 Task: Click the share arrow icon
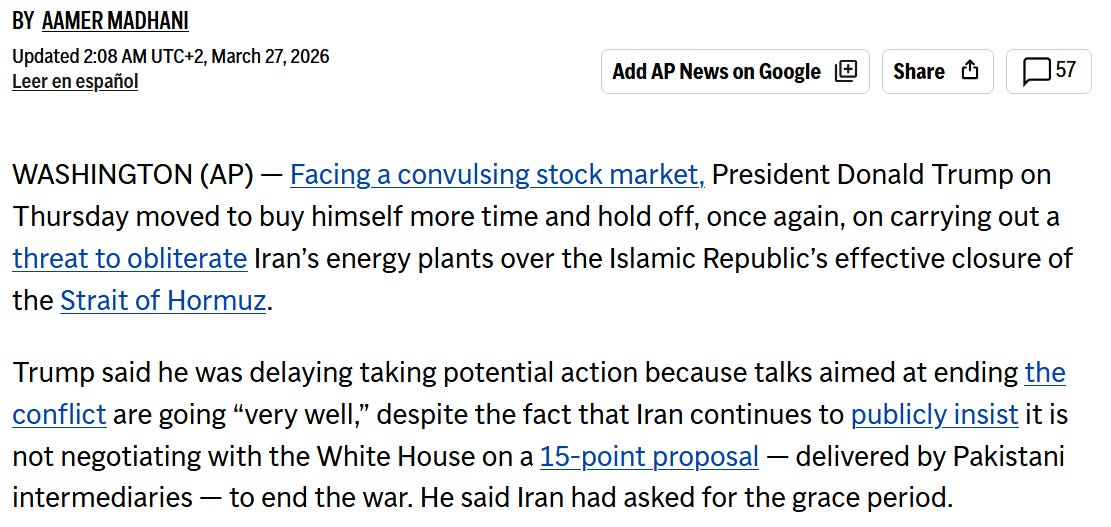[x=969, y=71]
